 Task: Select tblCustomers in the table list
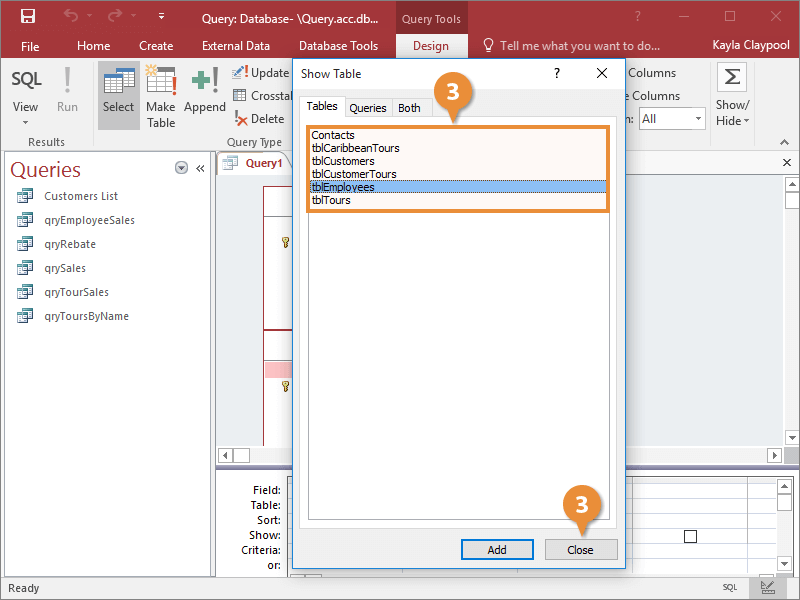pyautogui.click(x=458, y=161)
